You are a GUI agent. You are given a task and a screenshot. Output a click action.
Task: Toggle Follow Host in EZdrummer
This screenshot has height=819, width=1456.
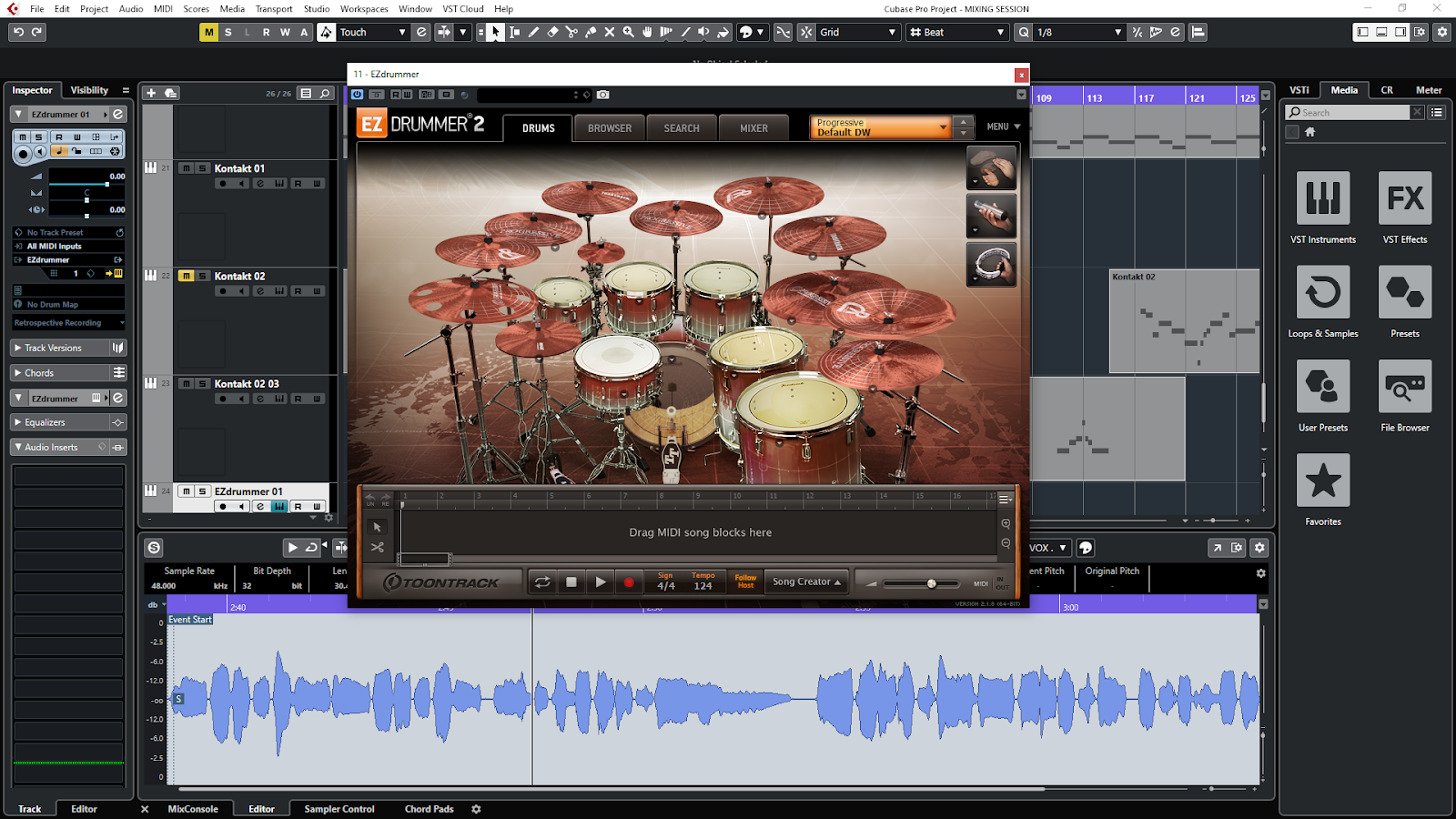tap(745, 581)
